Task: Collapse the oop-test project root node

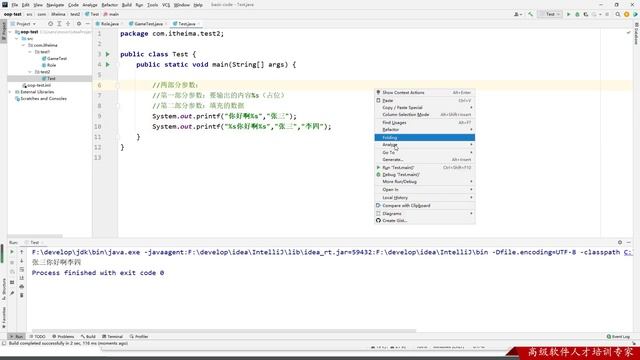Action: pyautogui.click(x=10, y=32)
